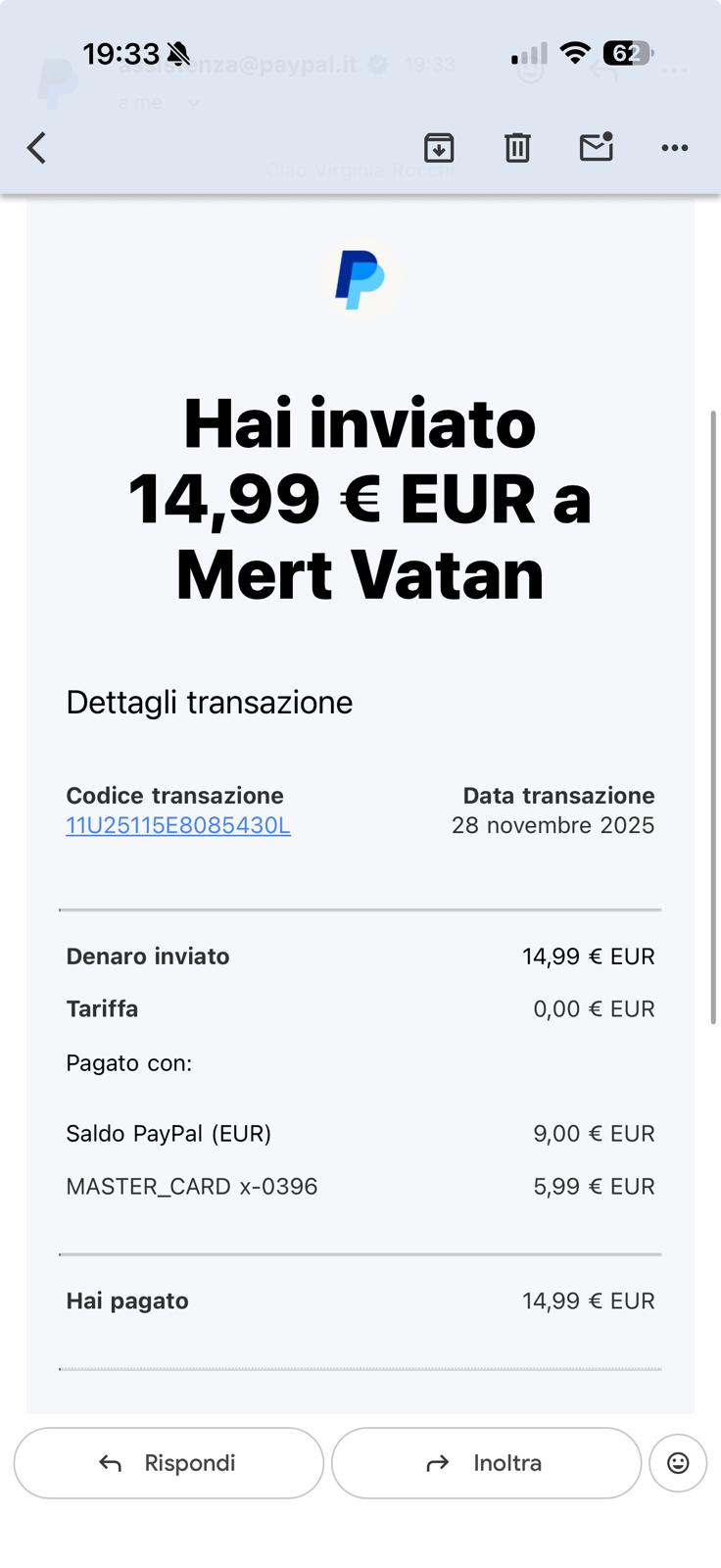Tap the Hai inviato 14,99 € headline
Screen dimensions: 721x1568
click(360, 499)
